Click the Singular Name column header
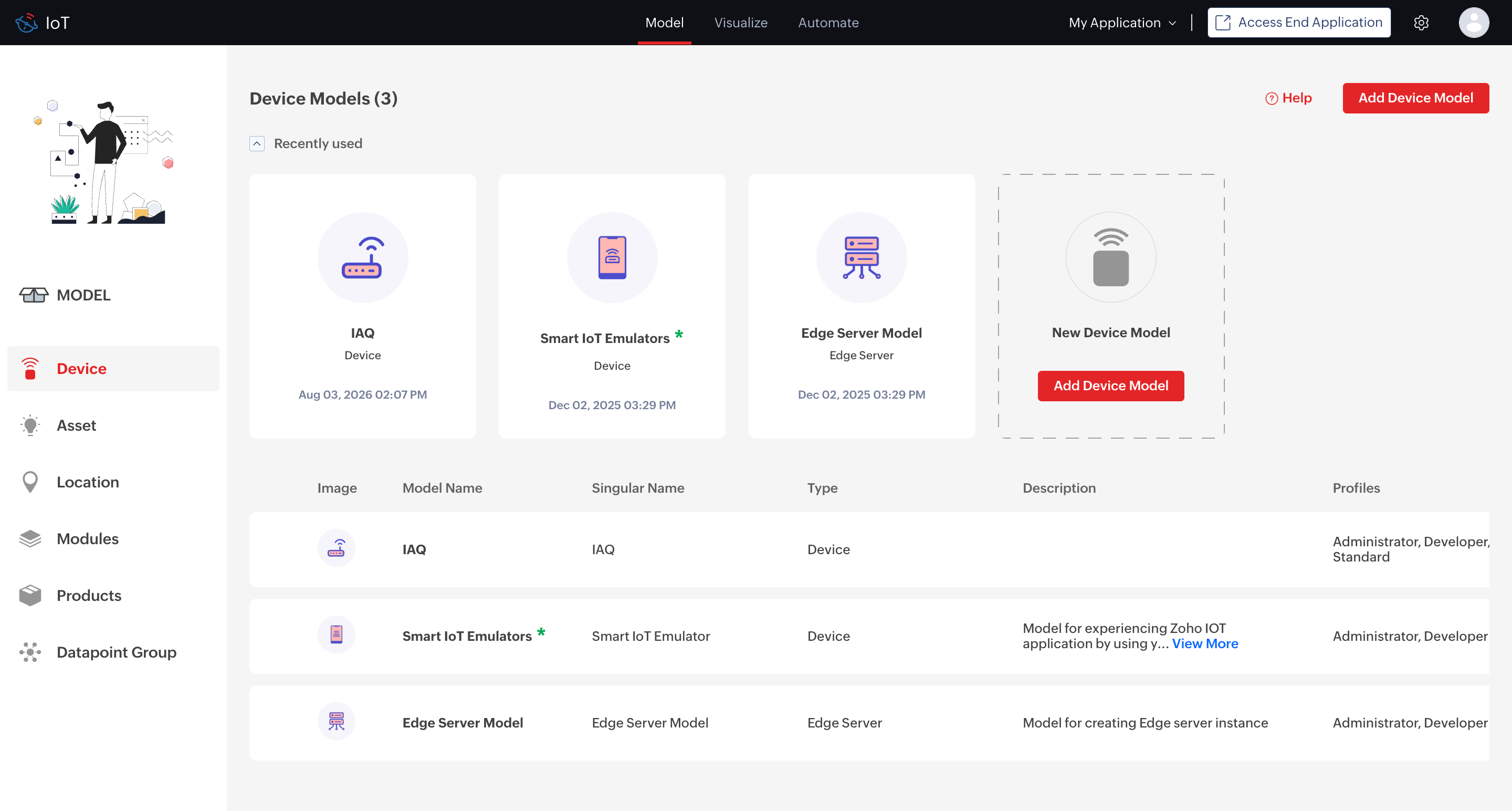1512x811 pixels. coord(637,488)
